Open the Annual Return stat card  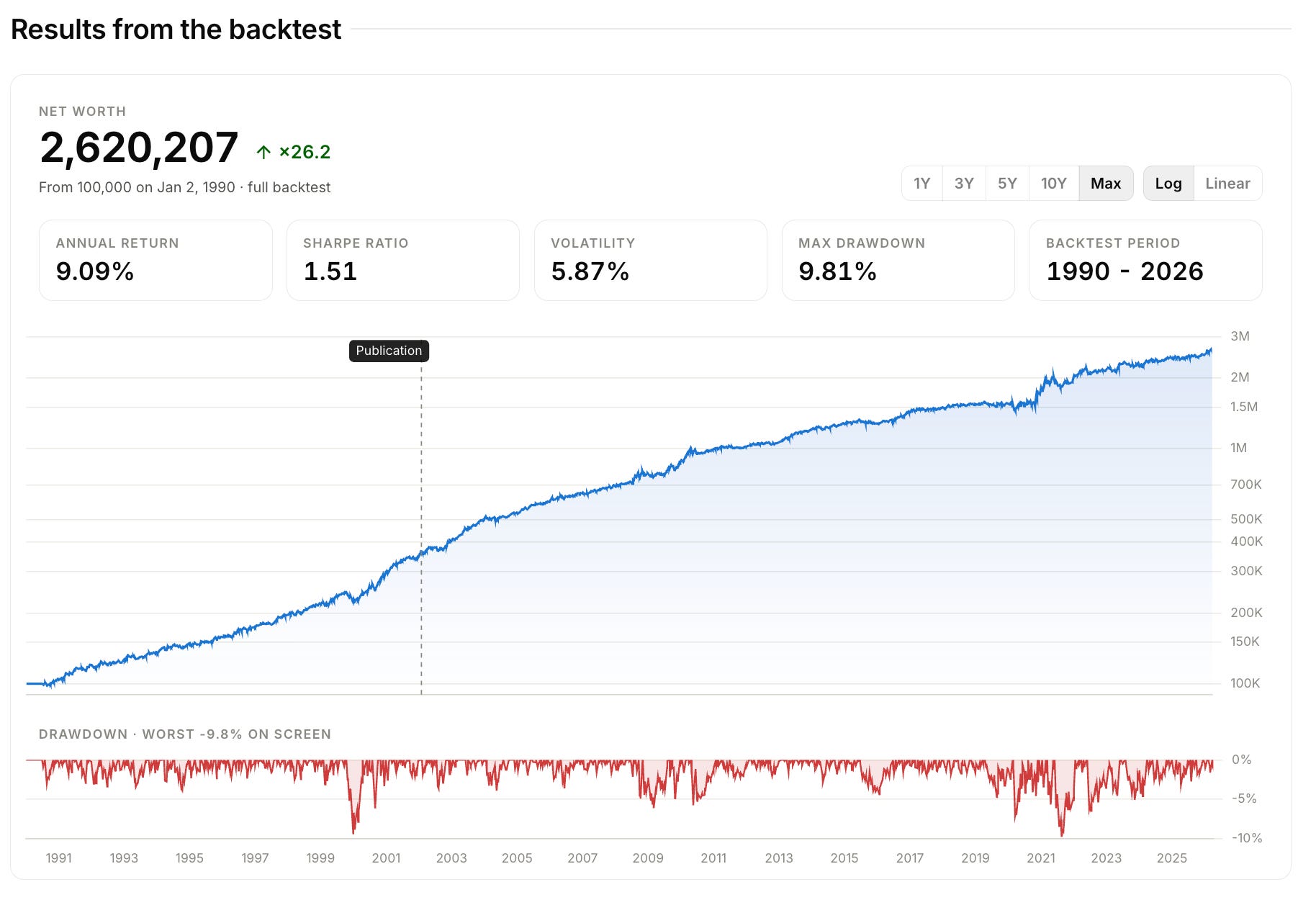tap(156, 260)
